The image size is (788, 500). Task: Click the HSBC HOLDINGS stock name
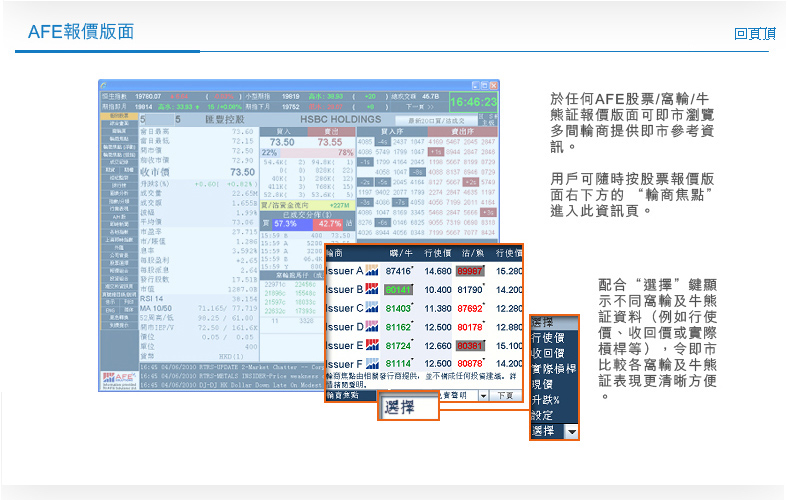[340, 120]
